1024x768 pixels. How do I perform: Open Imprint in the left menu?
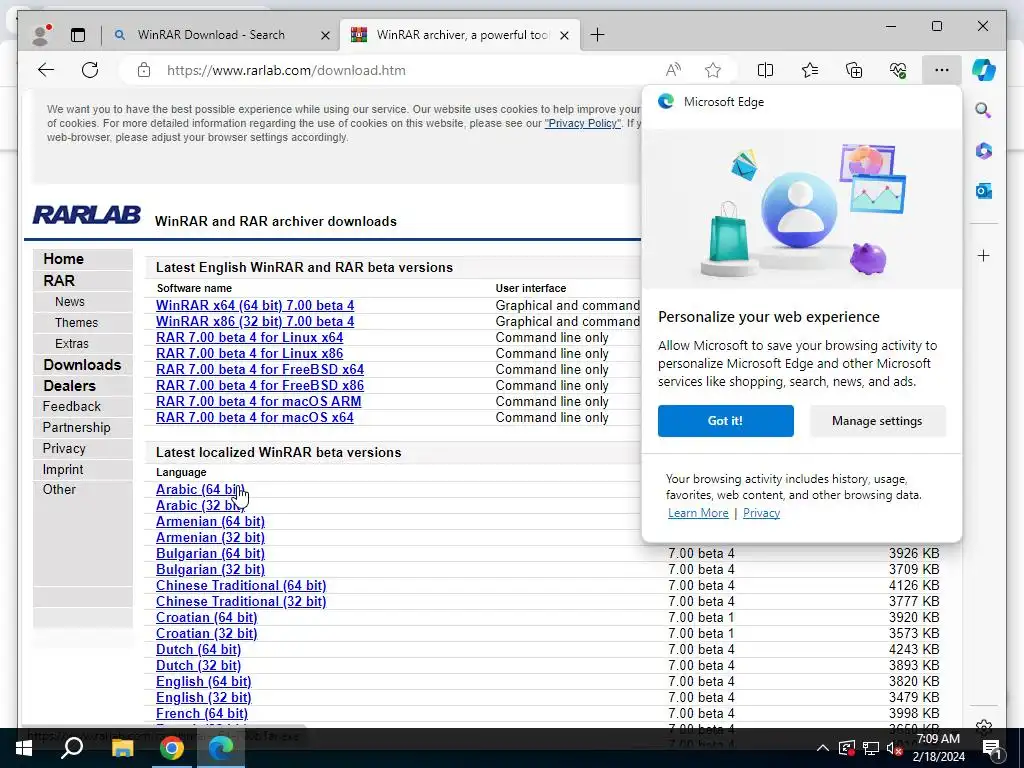(63, 469)
